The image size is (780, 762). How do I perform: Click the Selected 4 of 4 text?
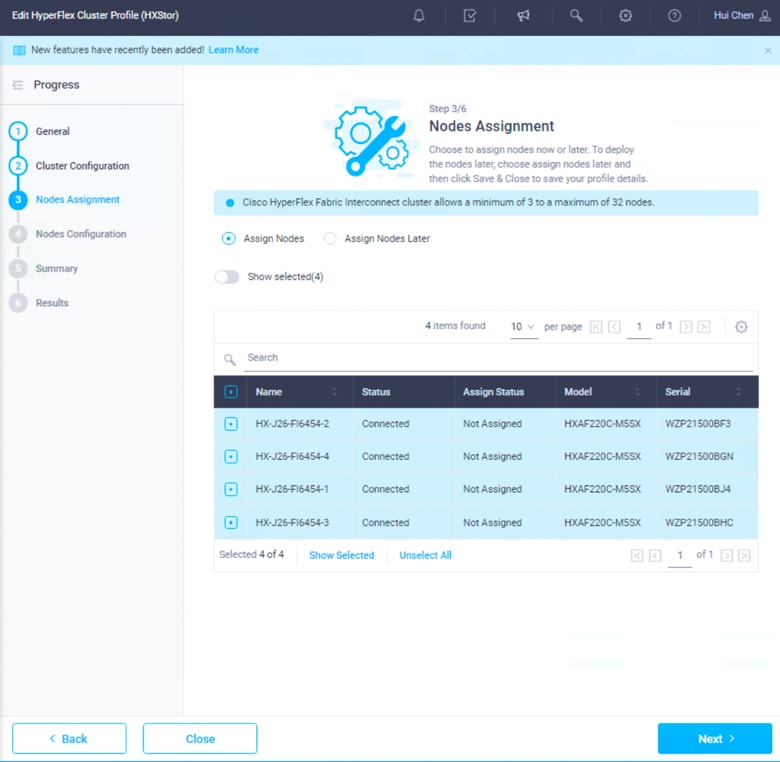click(x=251, y=555)
